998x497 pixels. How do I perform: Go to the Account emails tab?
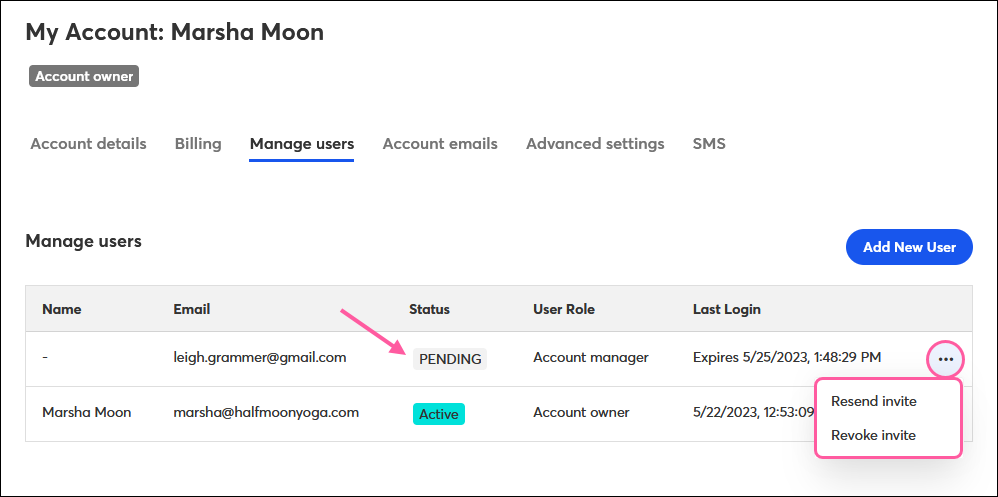pos(440,144)
